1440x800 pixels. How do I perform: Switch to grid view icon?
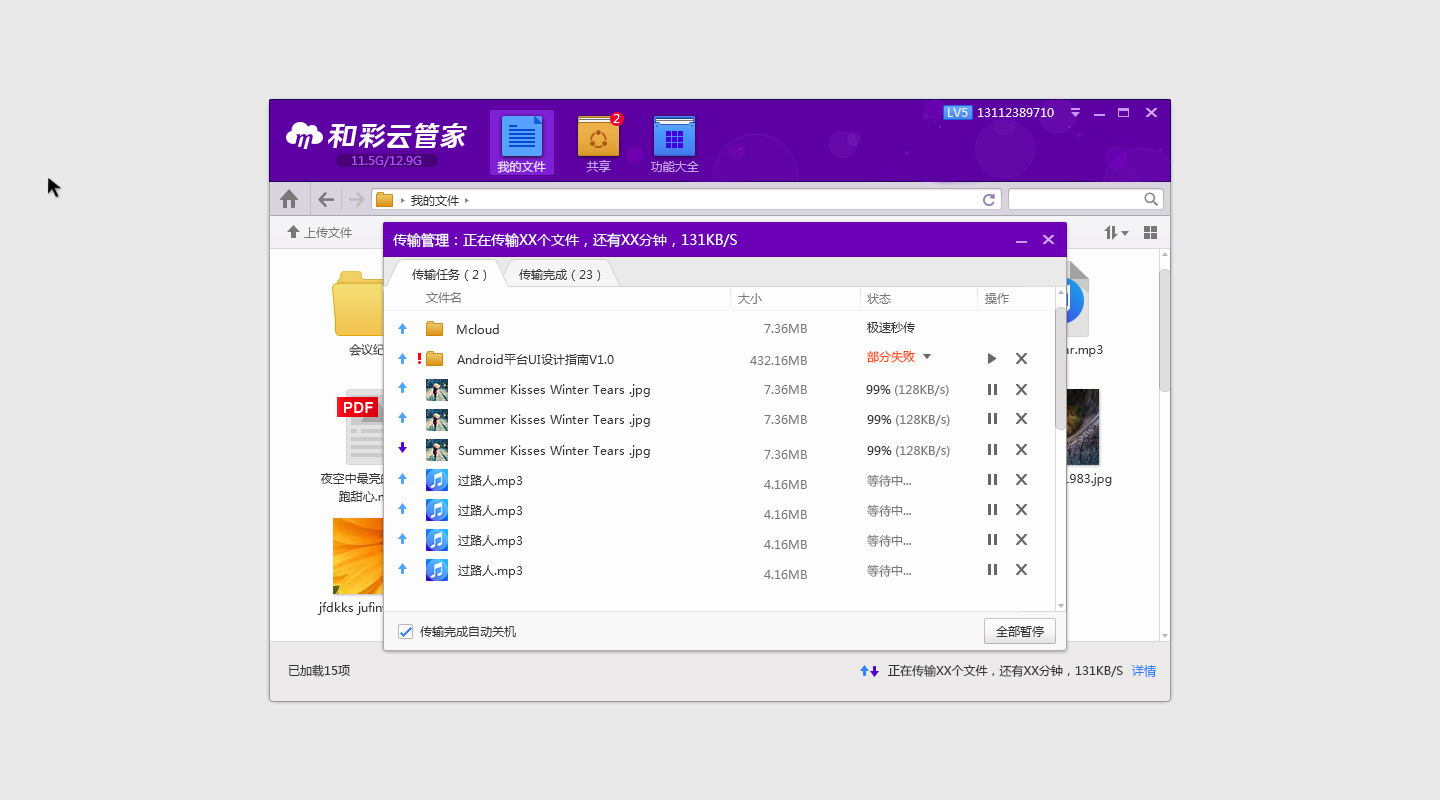point(1150,233)
